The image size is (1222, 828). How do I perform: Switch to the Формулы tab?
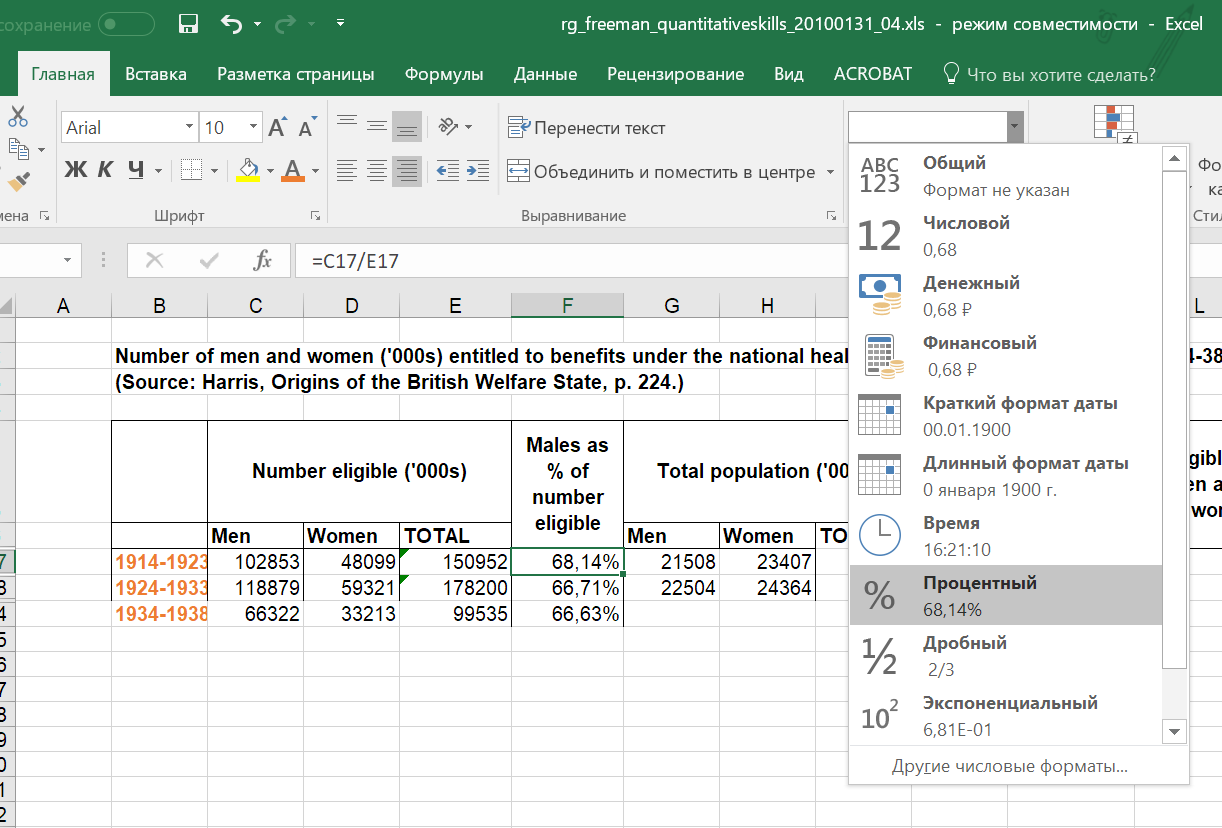443,74
